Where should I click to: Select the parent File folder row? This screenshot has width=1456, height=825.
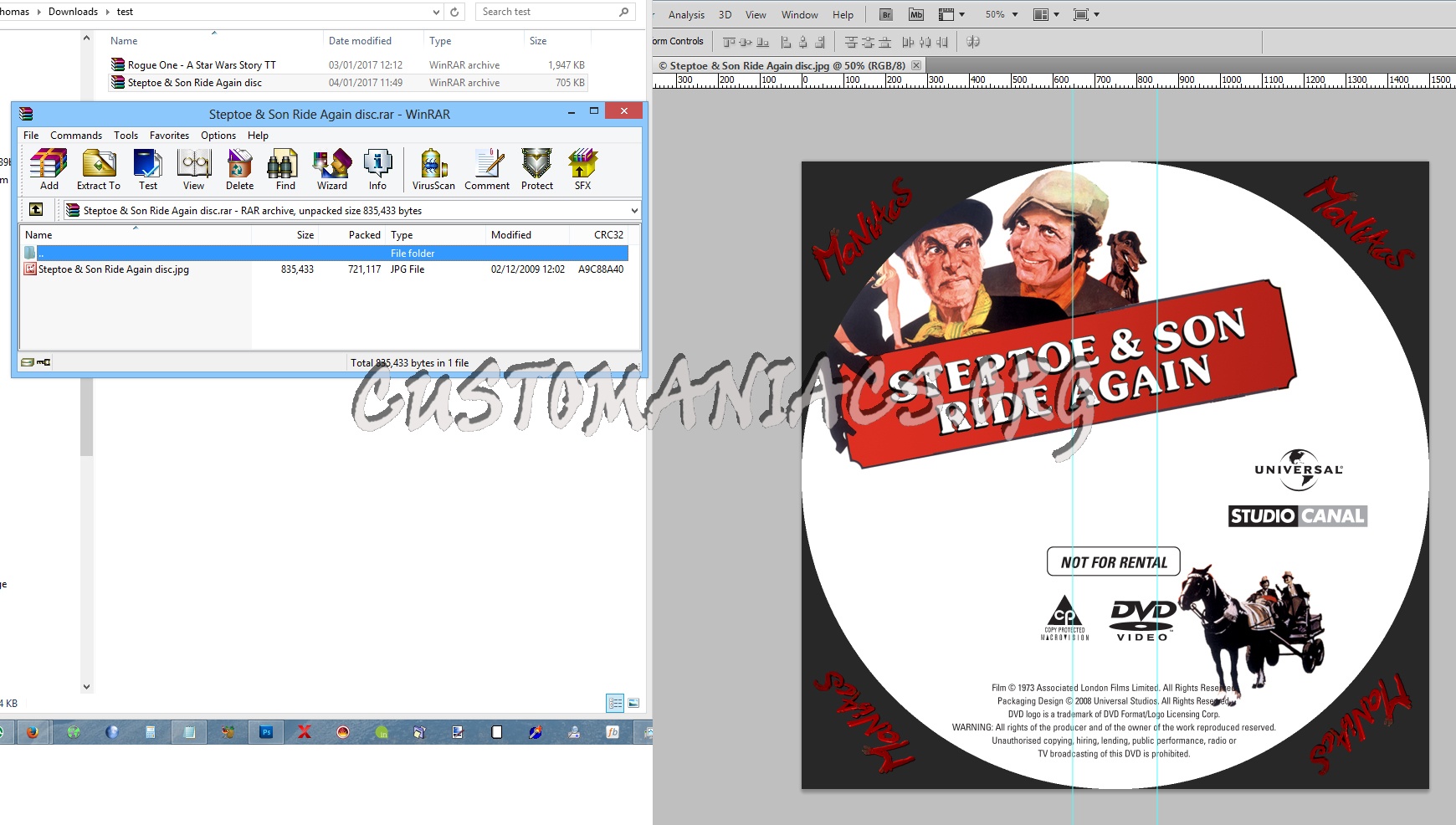(325, 253)
